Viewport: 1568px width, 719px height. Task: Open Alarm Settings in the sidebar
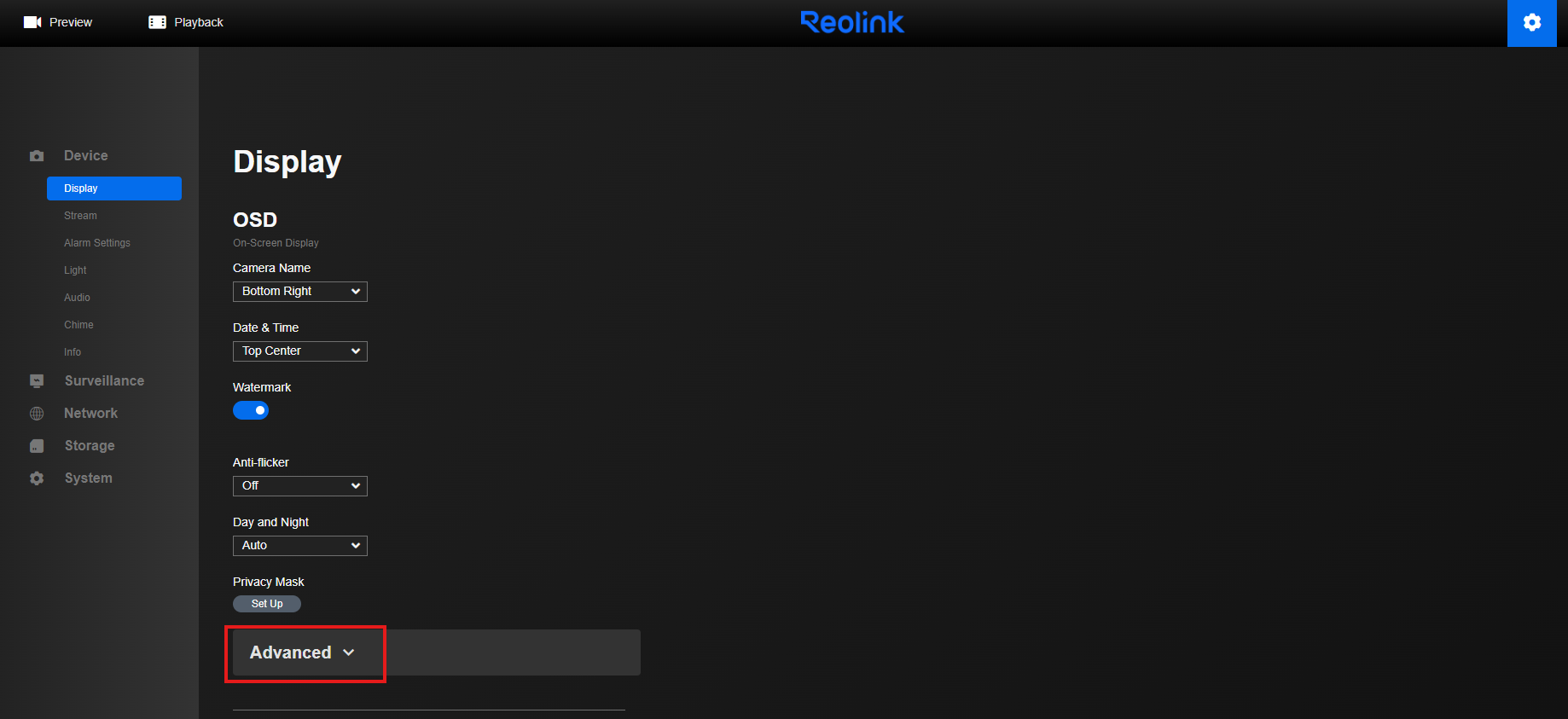tap(97, 243)
